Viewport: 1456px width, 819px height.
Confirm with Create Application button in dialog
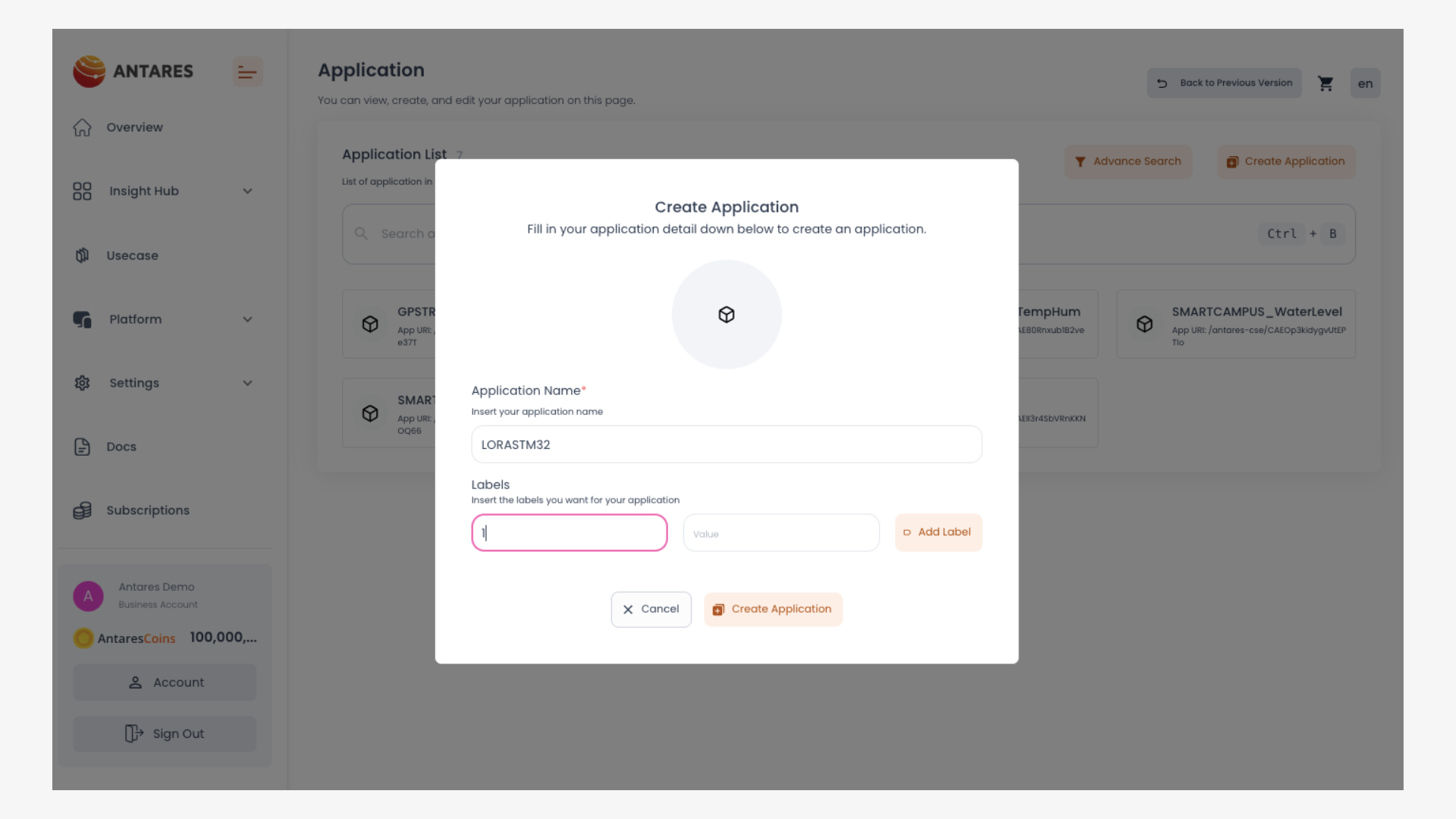pos(773,609)
